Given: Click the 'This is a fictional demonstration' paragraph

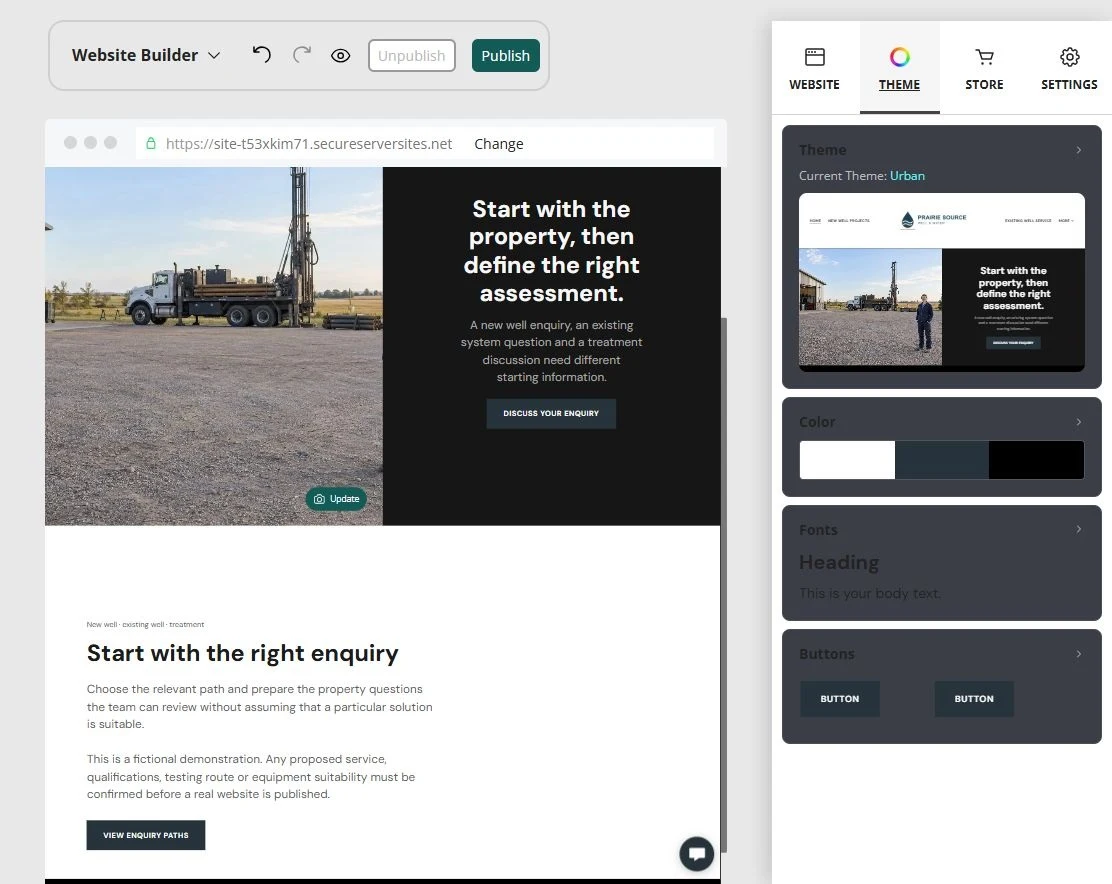Looking at the screenshot, I should pos(251,776).
